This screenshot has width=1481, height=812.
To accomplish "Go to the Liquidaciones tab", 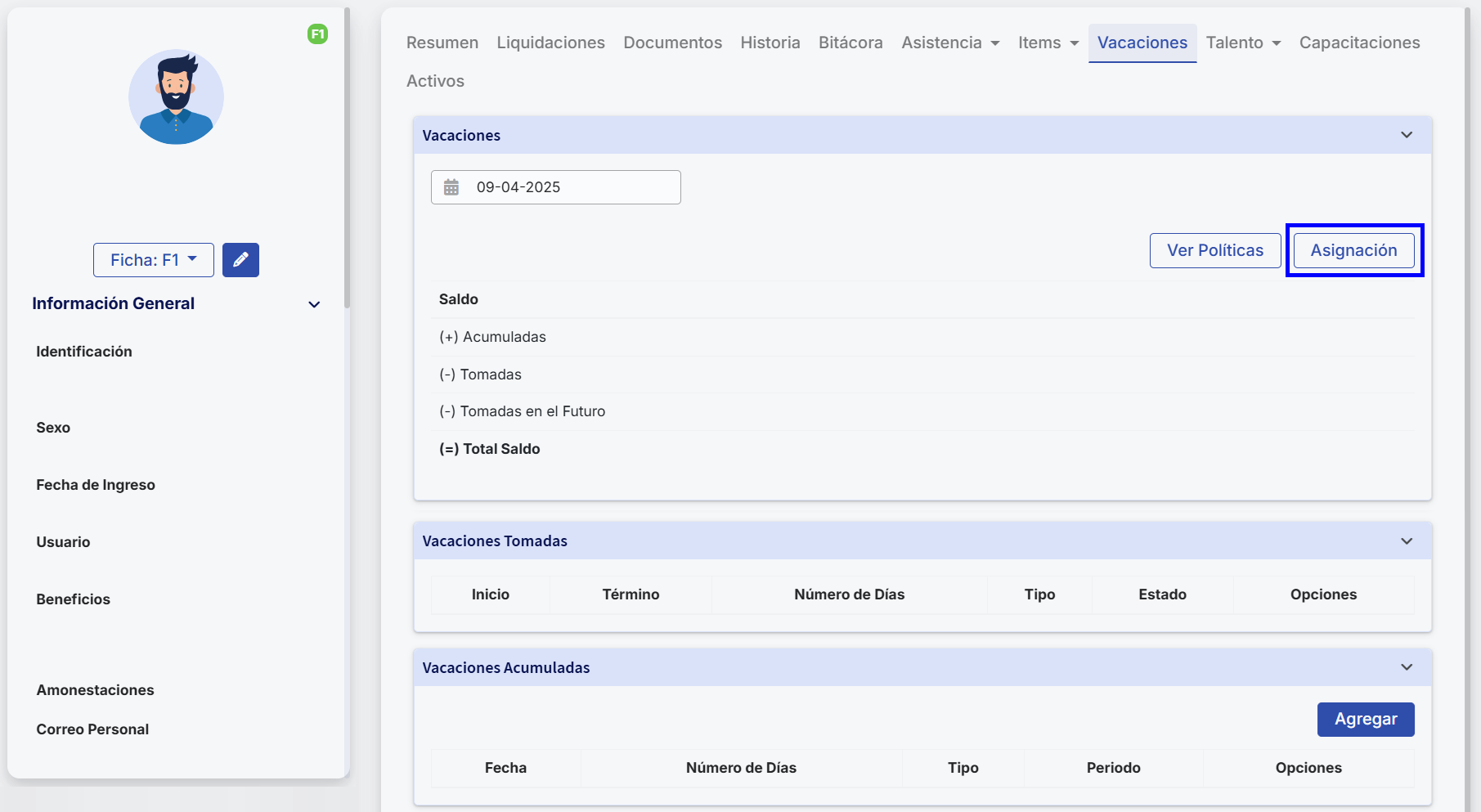I will coord(550,43).
